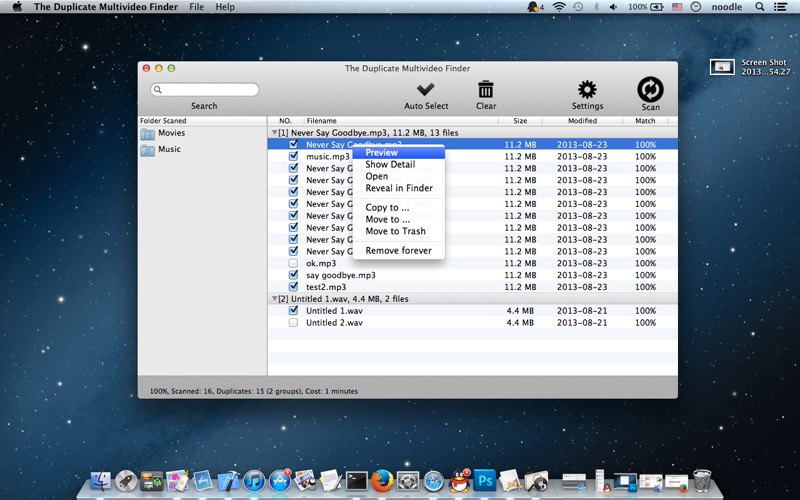Select Reveal in Finder menu entry

[398, 188]
